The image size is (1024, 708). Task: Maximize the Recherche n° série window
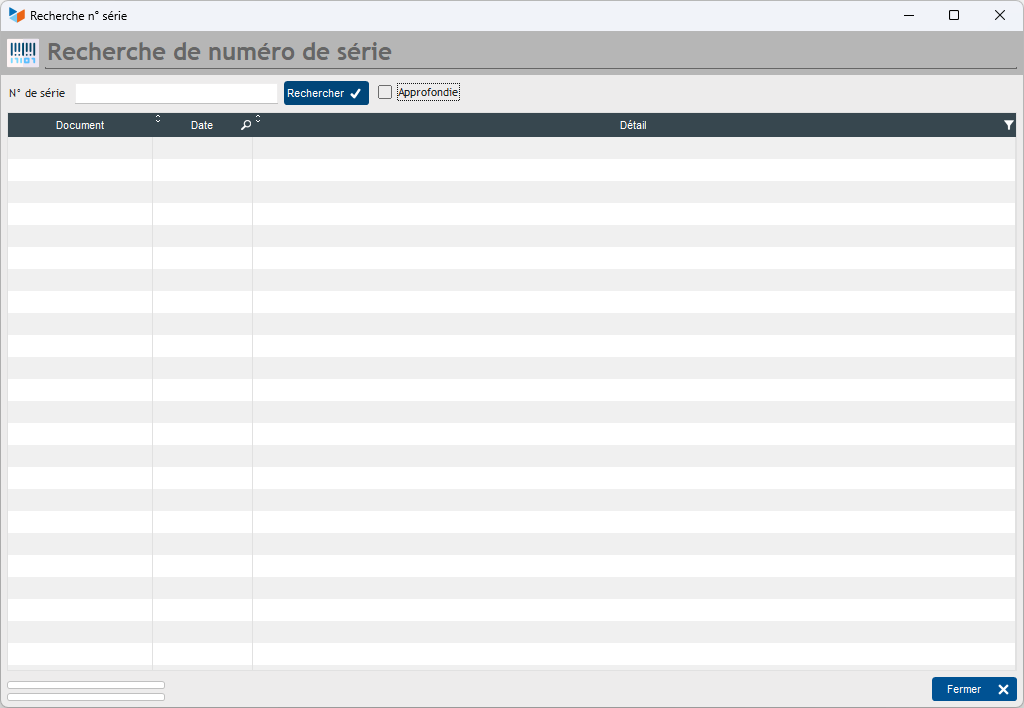point(954,15)
